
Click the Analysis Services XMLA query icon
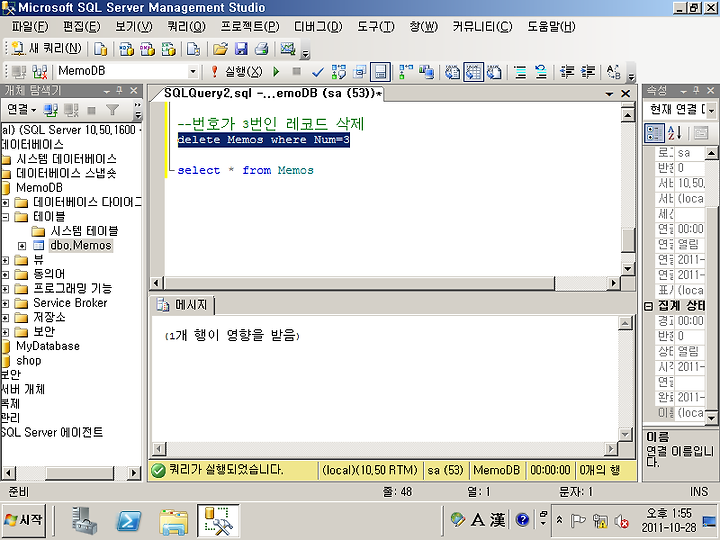(x=169, y=49)
